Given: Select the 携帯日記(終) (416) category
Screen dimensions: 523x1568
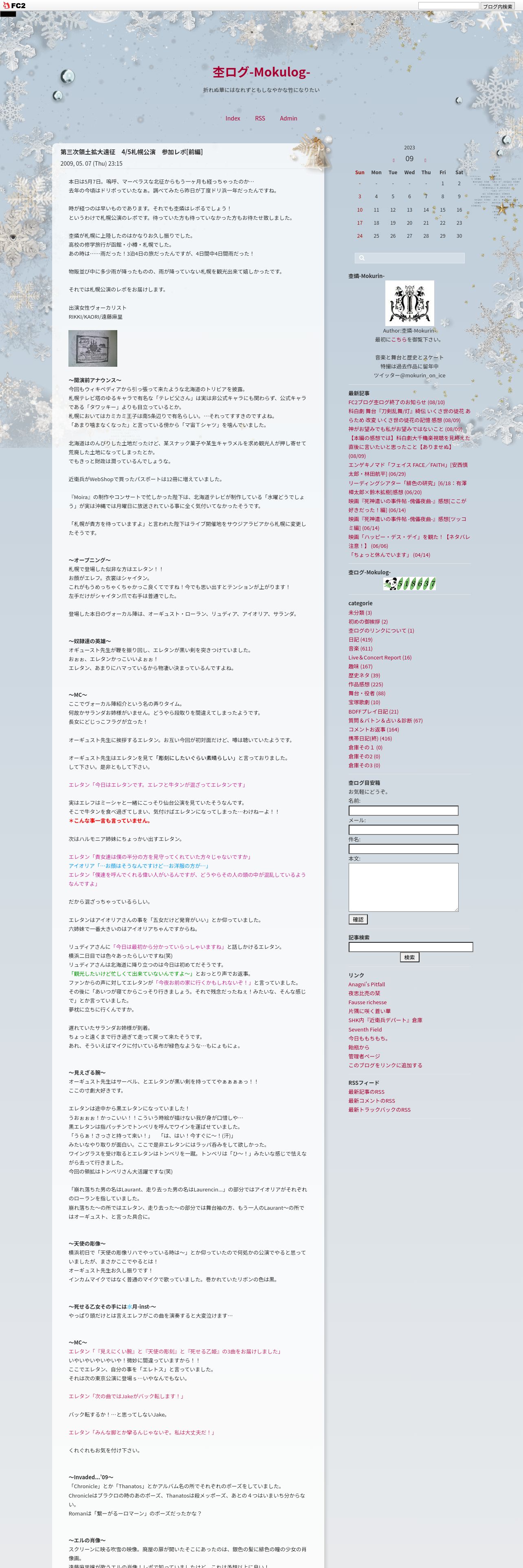Looking at the screenshot, I should coord(370,738).
